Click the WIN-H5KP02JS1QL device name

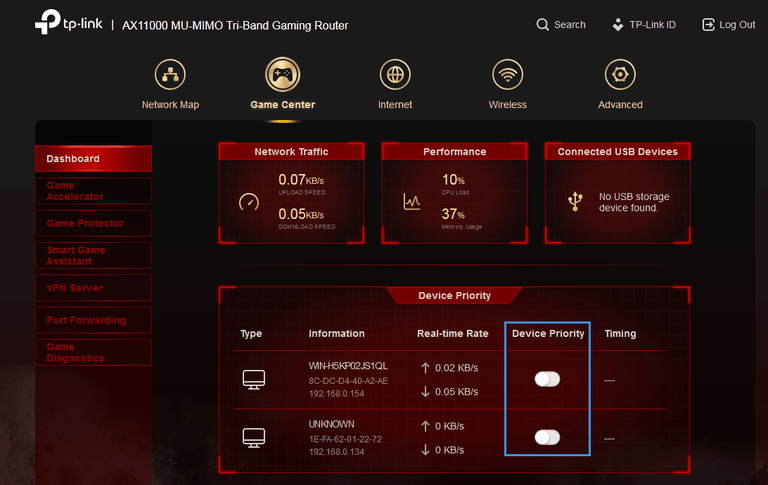[348, 366]
